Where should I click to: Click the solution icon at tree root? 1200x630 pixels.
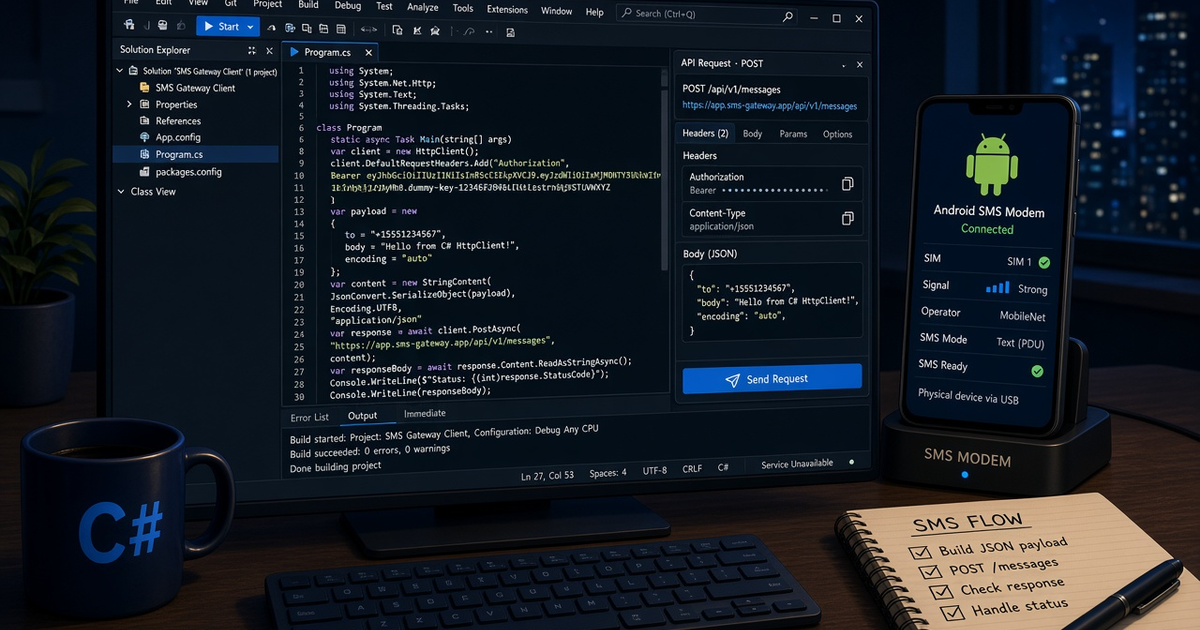133,71
